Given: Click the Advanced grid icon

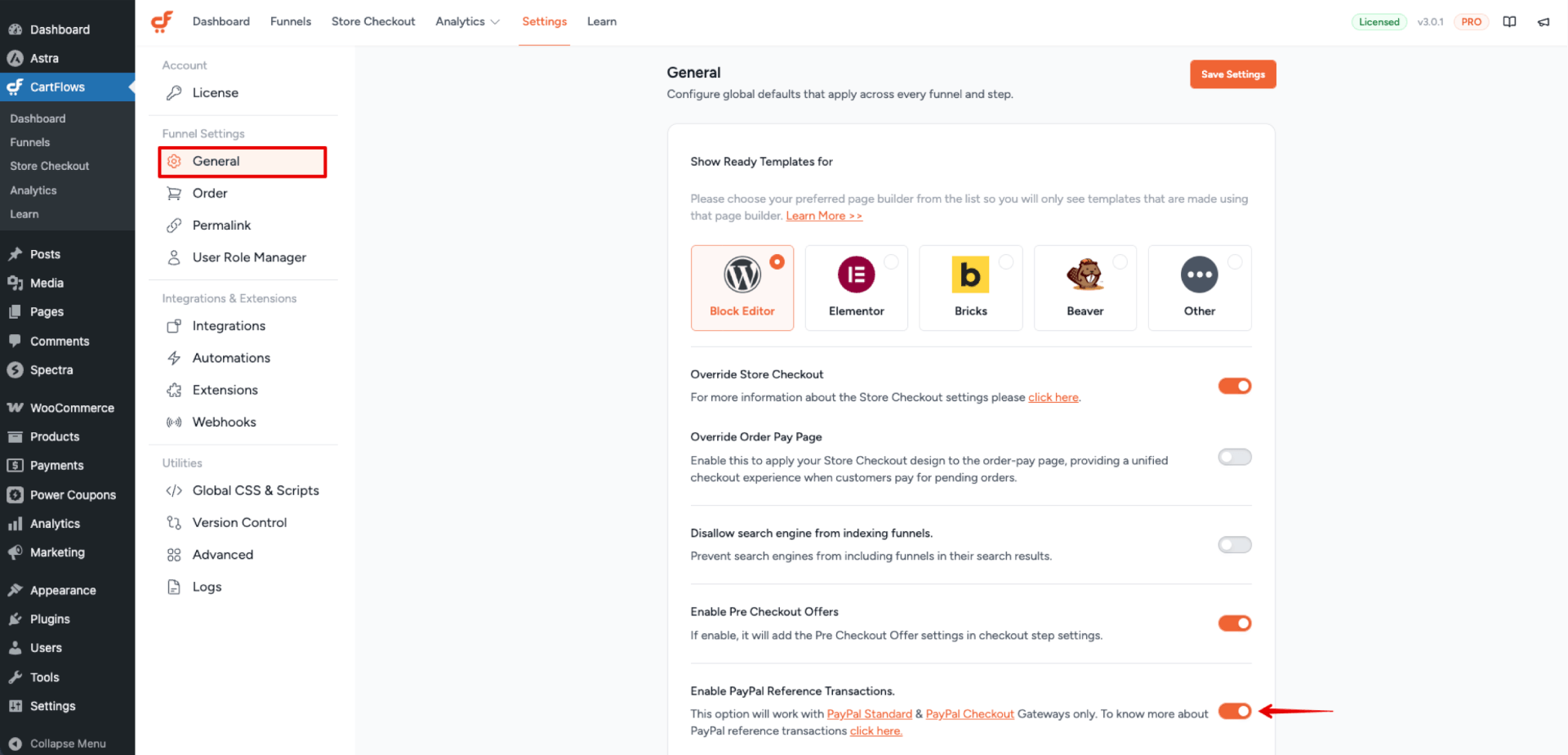Looking at the screenshot, I should tap(174, 555).
